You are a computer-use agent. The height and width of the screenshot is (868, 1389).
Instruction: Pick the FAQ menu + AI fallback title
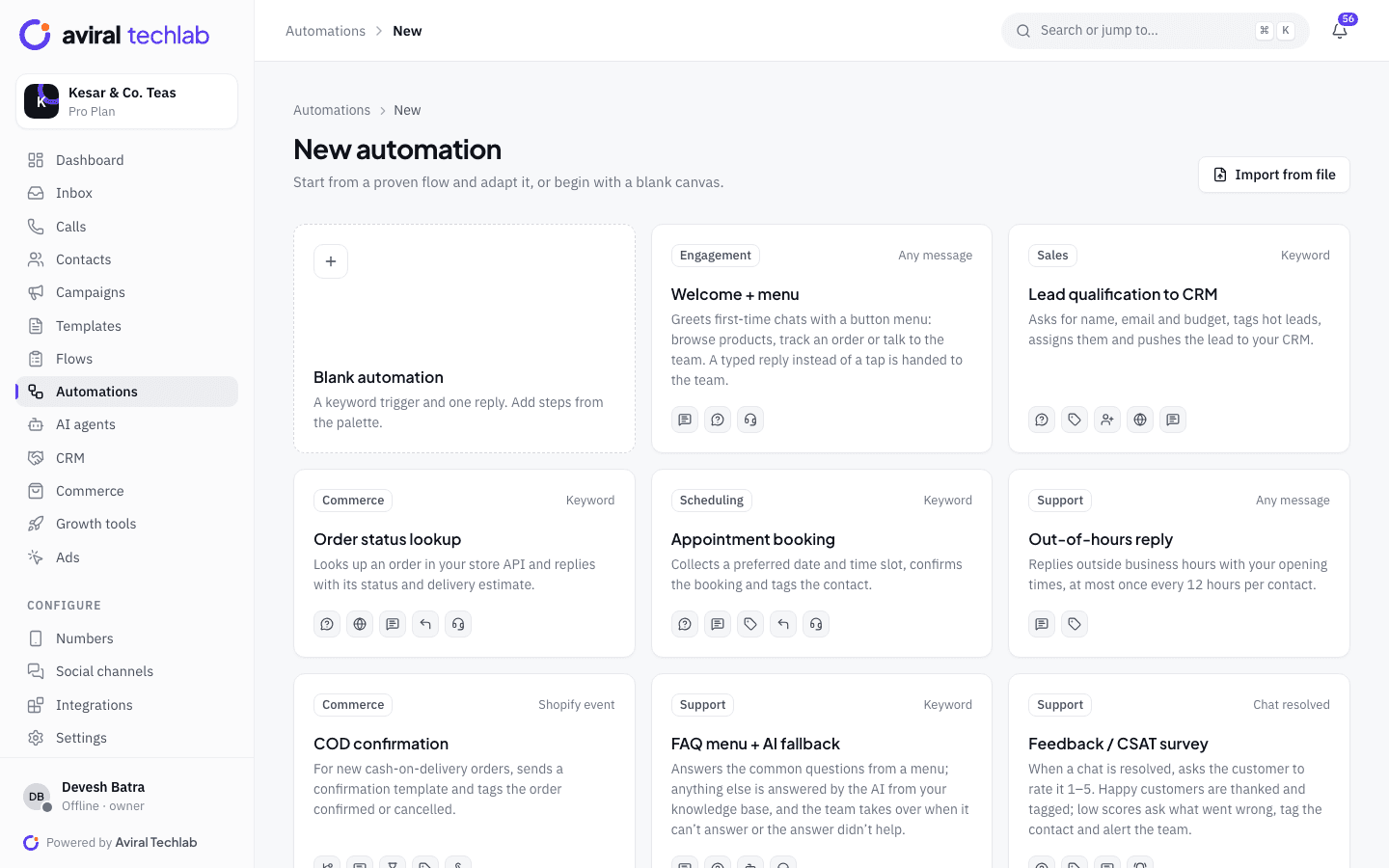(x=755, y=744)
